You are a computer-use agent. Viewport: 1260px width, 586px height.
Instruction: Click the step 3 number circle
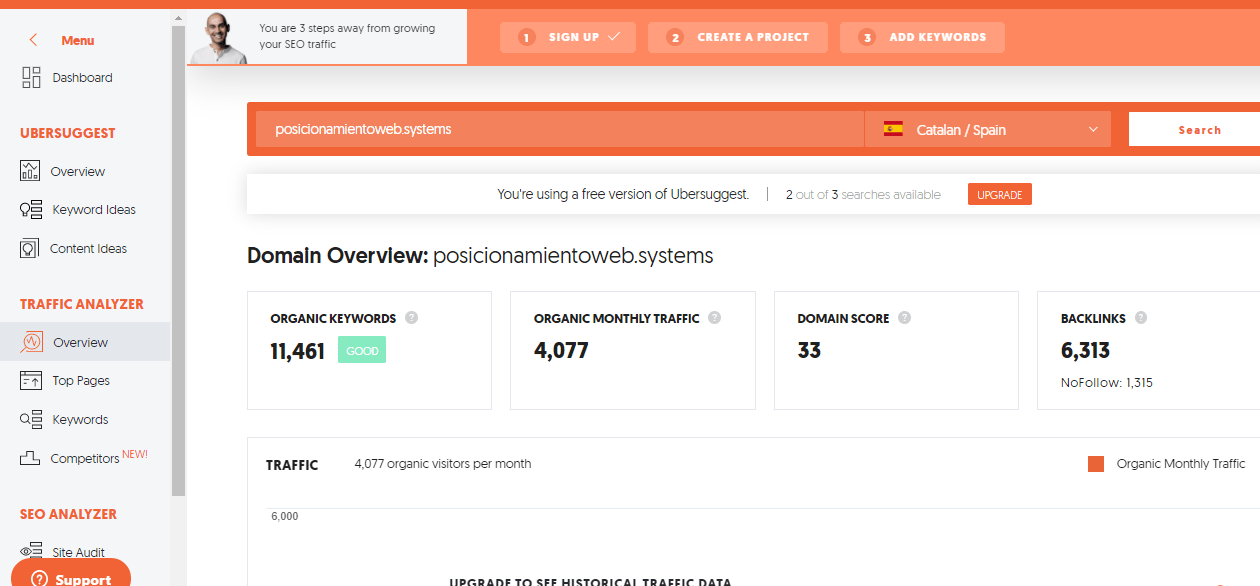pyautogui.click(x=867, y=38)
